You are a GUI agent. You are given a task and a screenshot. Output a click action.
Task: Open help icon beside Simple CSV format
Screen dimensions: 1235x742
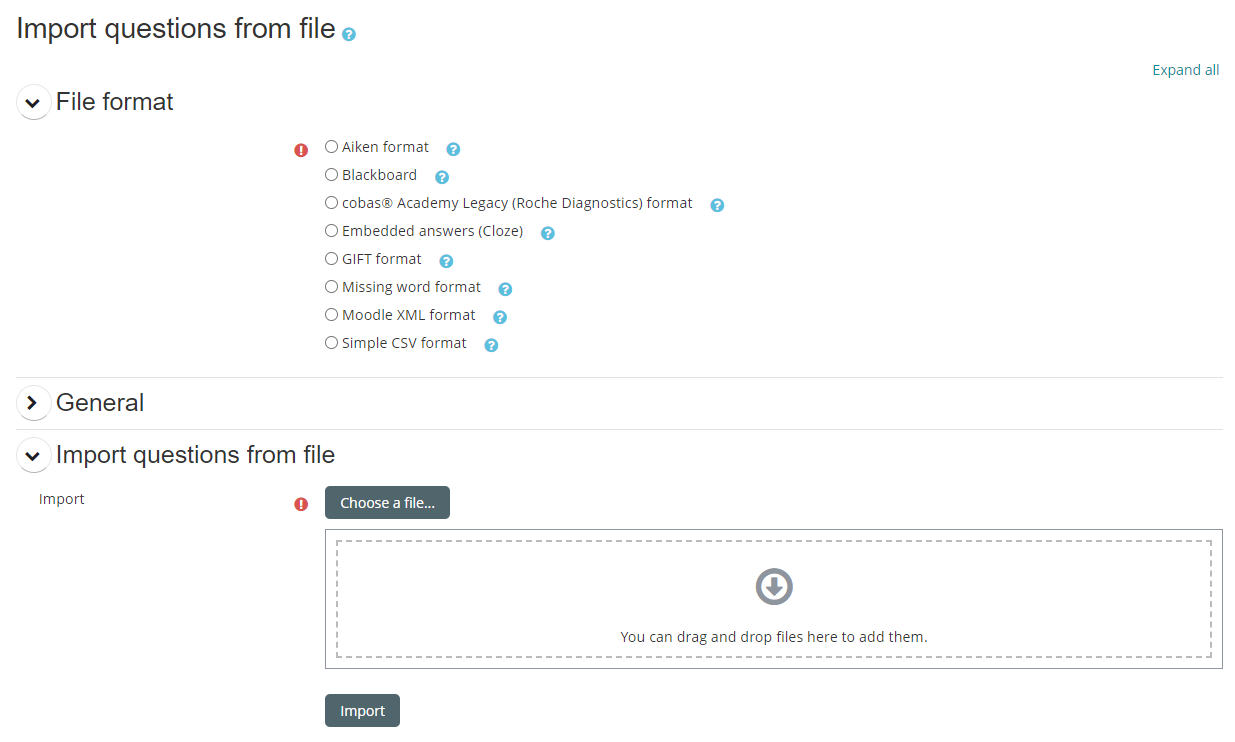click(491, 345)
